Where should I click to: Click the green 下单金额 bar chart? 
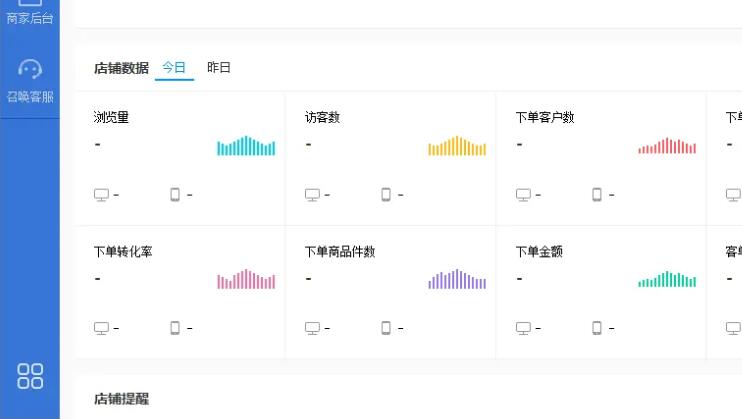coord(667,279)
